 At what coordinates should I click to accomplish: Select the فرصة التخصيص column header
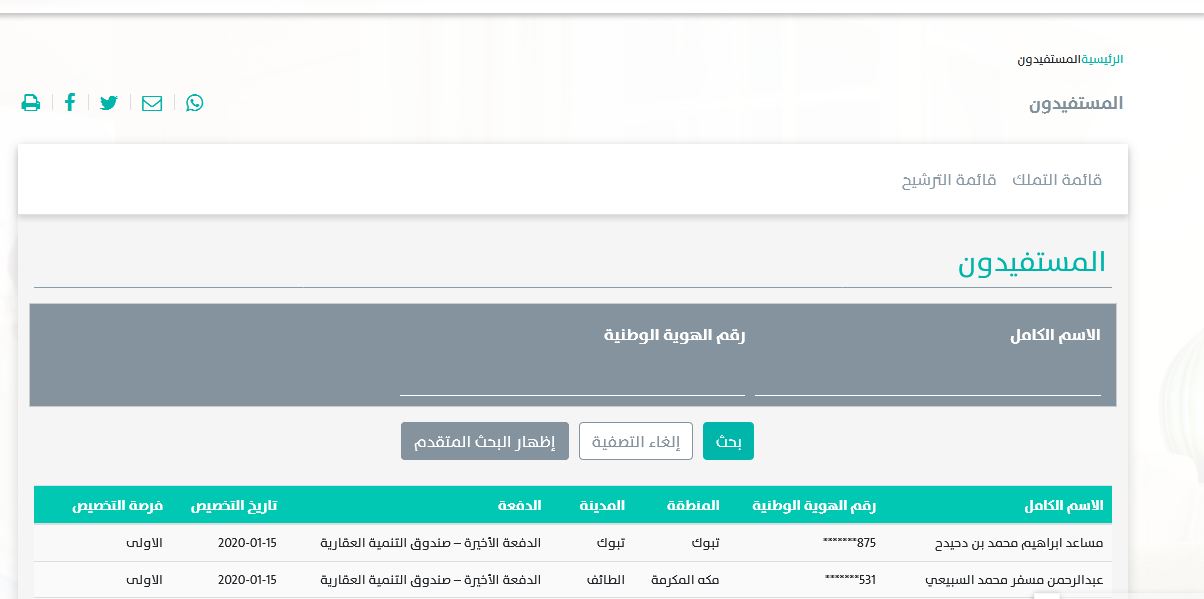click(x=117, y=505)
